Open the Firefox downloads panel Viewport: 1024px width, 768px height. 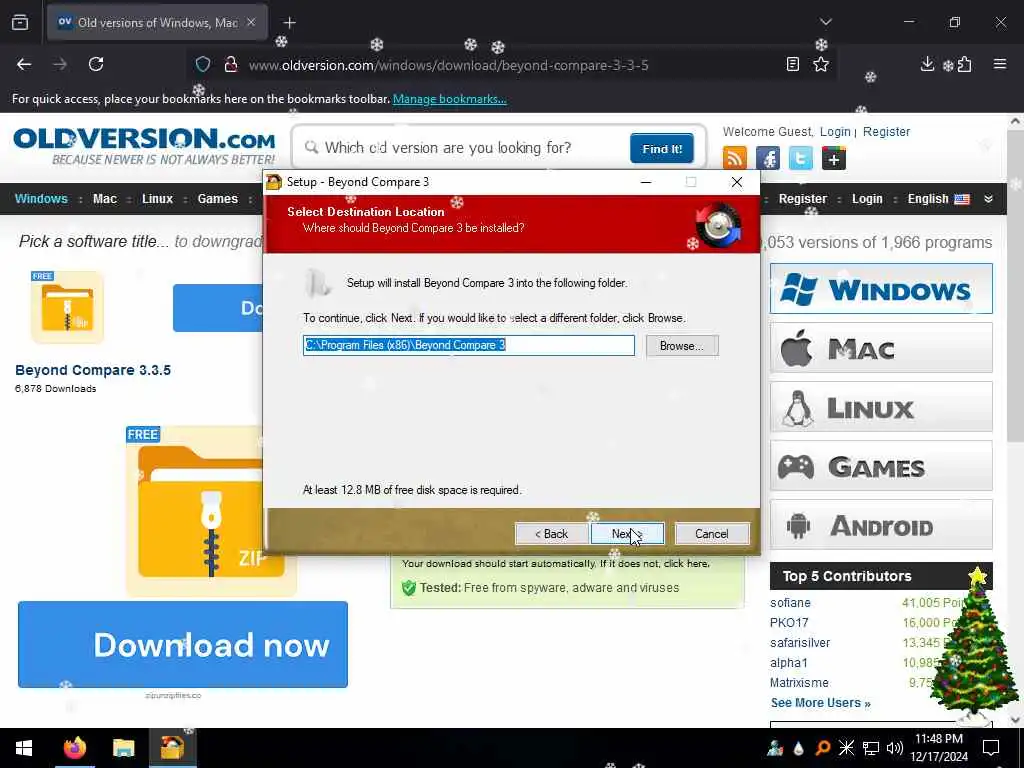pyautogui.click(x=927, y=64)
